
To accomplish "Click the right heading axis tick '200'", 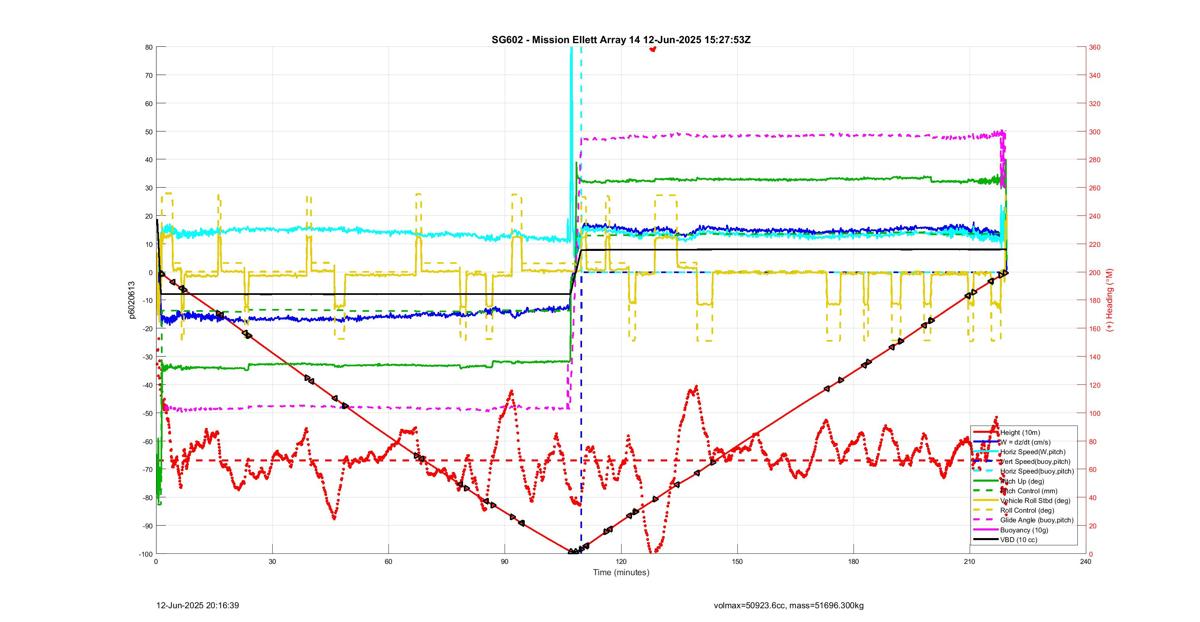I will tap(1095, 272).
